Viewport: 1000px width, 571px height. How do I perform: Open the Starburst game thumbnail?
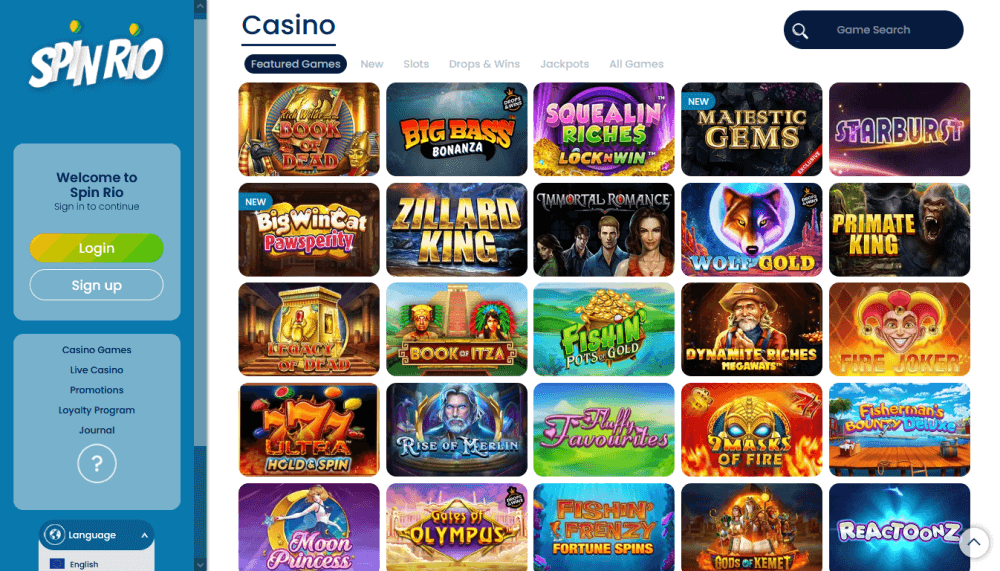click(899, 129)
